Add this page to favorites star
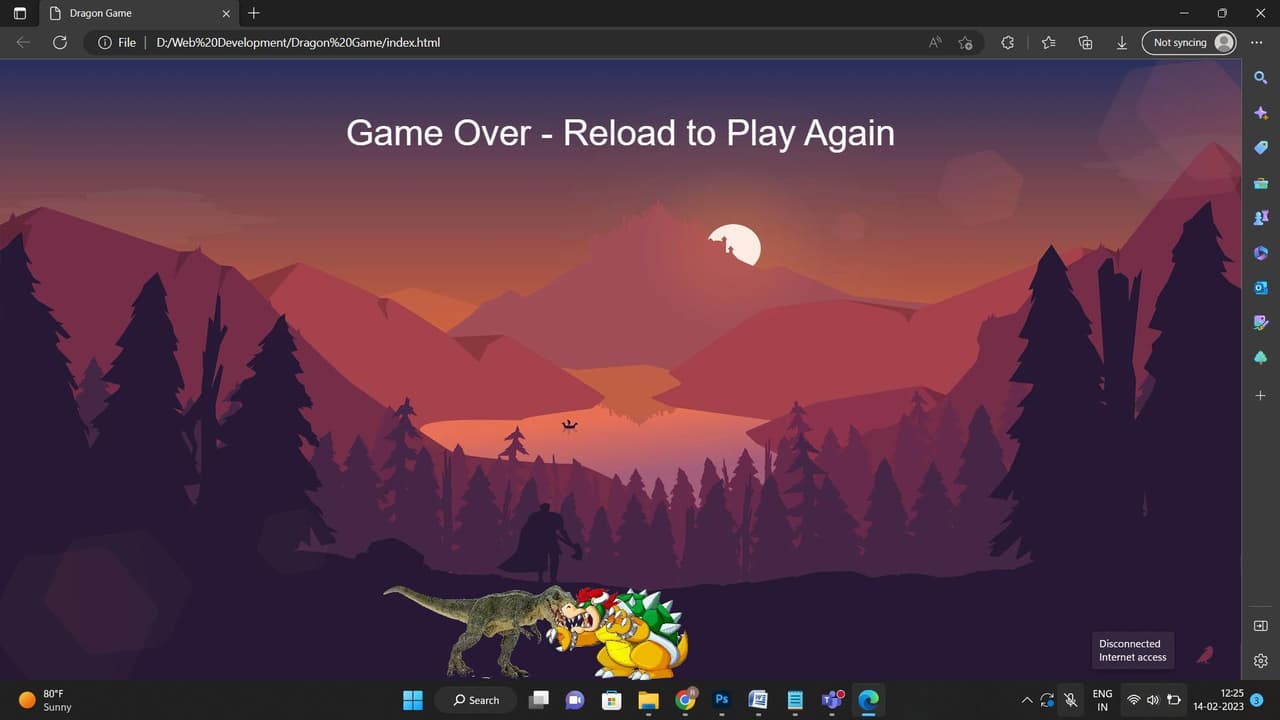Screen dimensions: 1280x720 click(x=965, y=43)
